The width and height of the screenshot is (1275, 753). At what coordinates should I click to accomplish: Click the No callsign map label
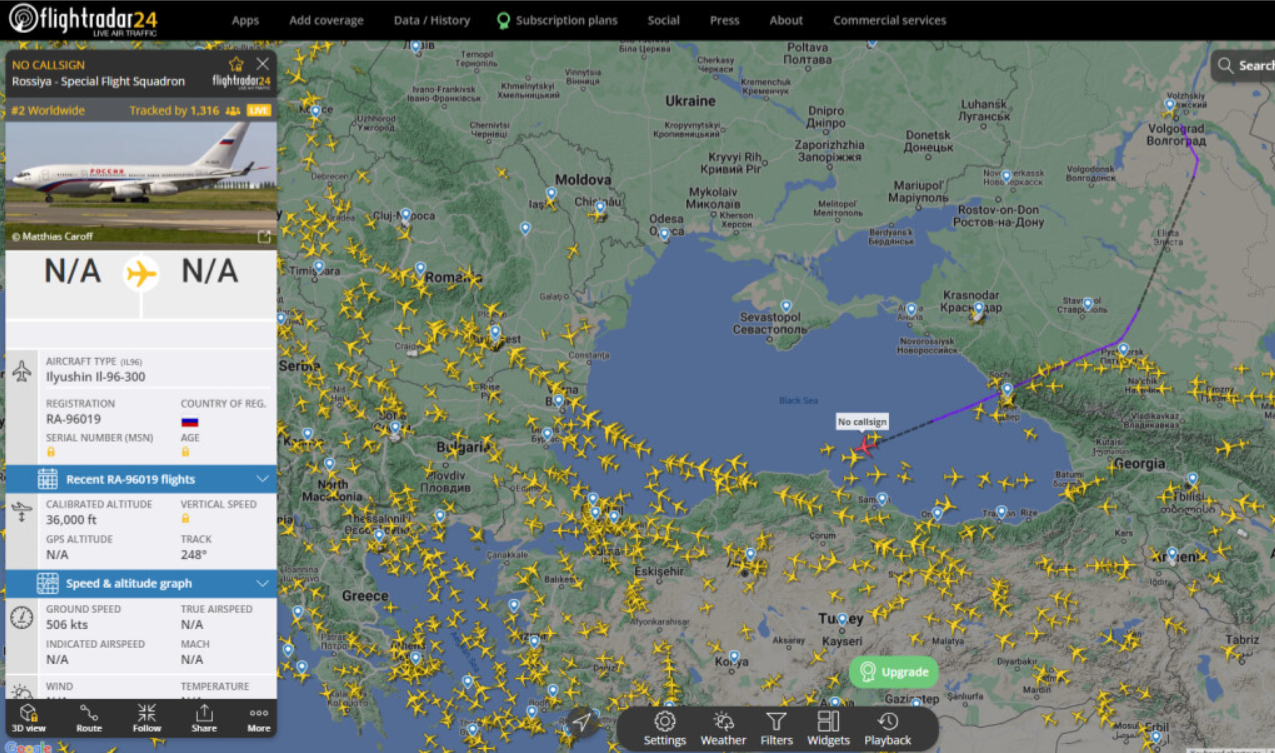tap(862, 422)
